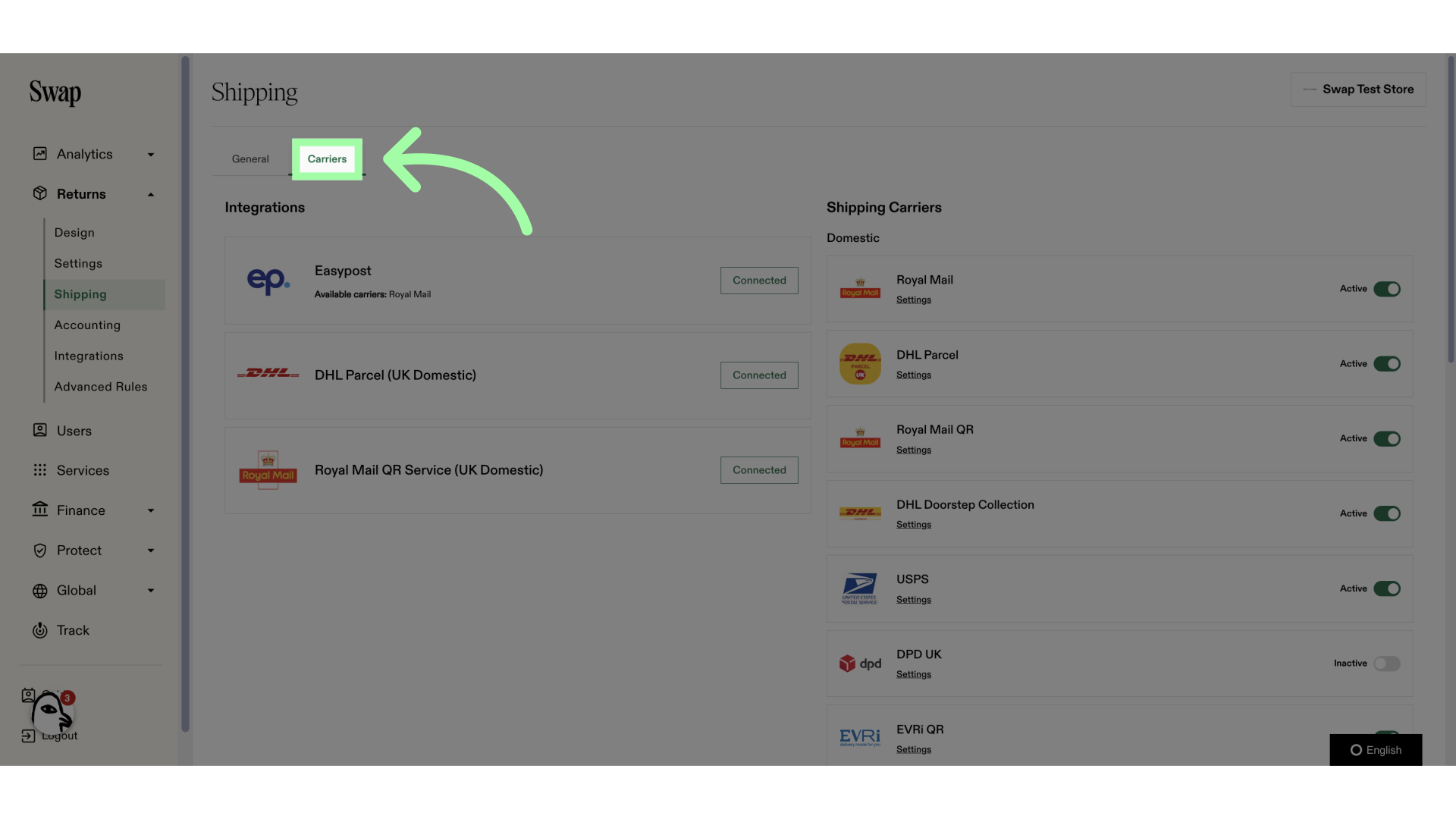This screenshot has width=1456, height=819.
Task: Switch to General shipping tab
Action: [x=250, y=159]
